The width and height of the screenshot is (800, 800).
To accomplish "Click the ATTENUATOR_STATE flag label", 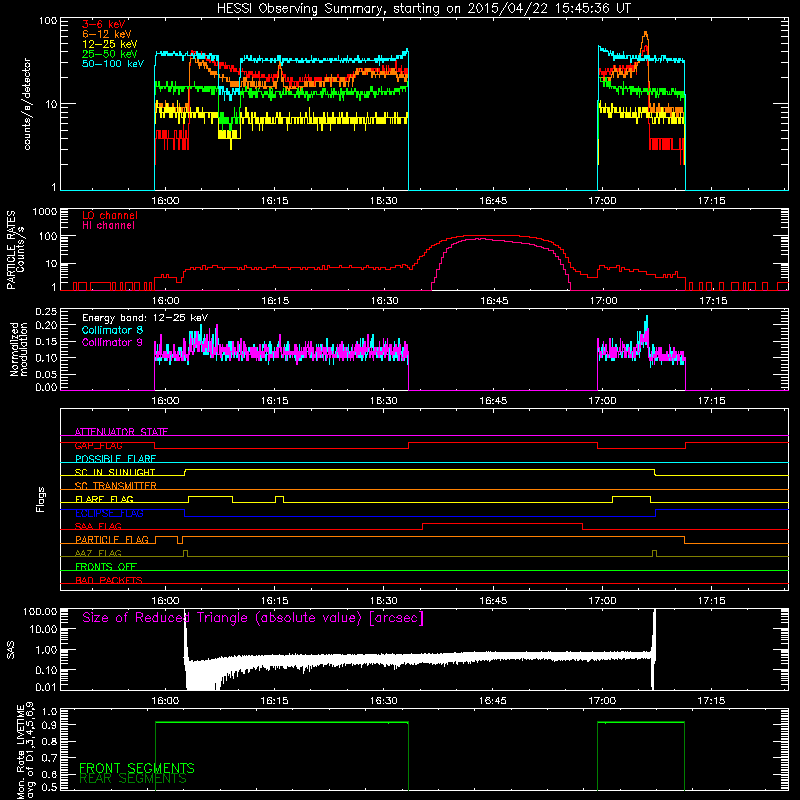I will (x=121, y=432).
